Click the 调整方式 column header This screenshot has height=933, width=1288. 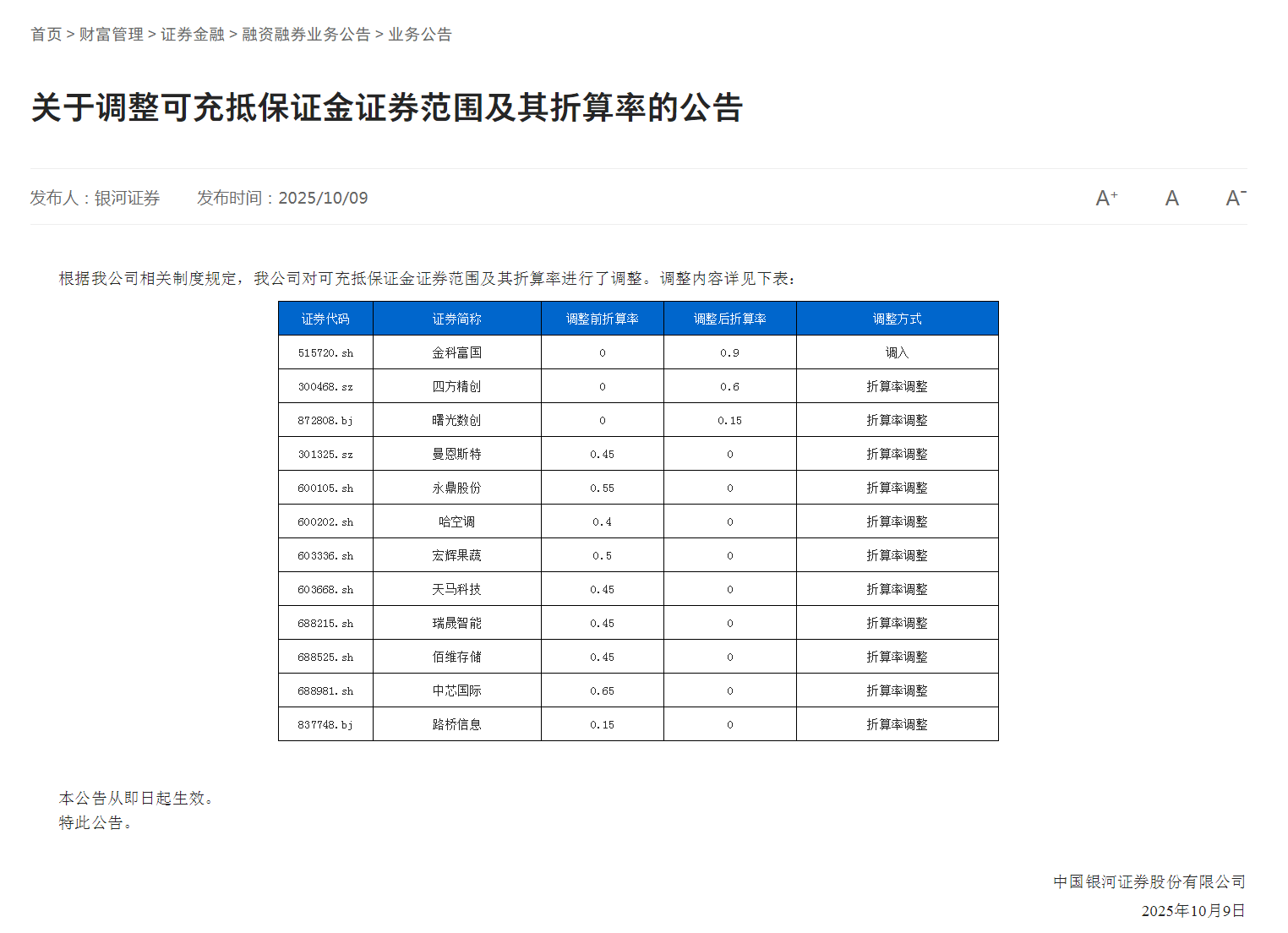pyautogui.click(x=898, y=318)
